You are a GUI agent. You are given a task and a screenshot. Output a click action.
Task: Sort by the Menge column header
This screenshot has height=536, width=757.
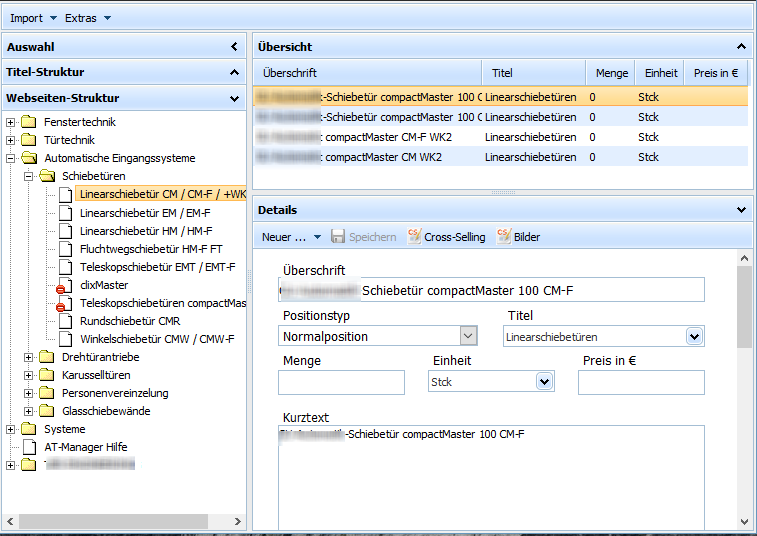[611, 73]
